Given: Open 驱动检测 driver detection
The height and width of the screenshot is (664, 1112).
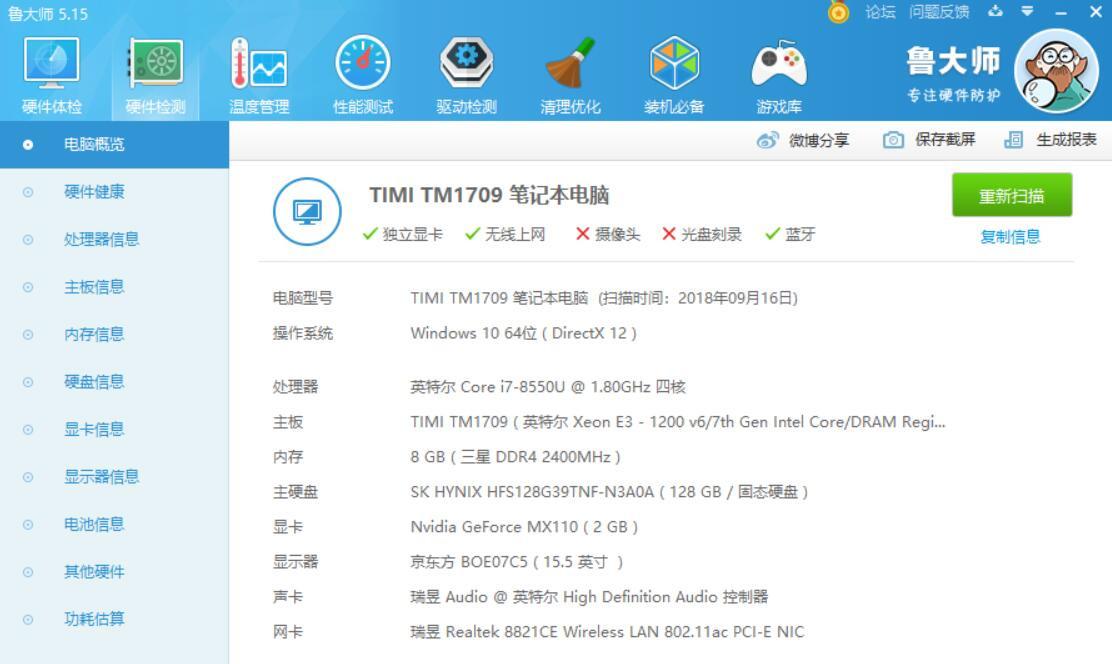Looking at the screenshot, I should click(x=466, y=76).
